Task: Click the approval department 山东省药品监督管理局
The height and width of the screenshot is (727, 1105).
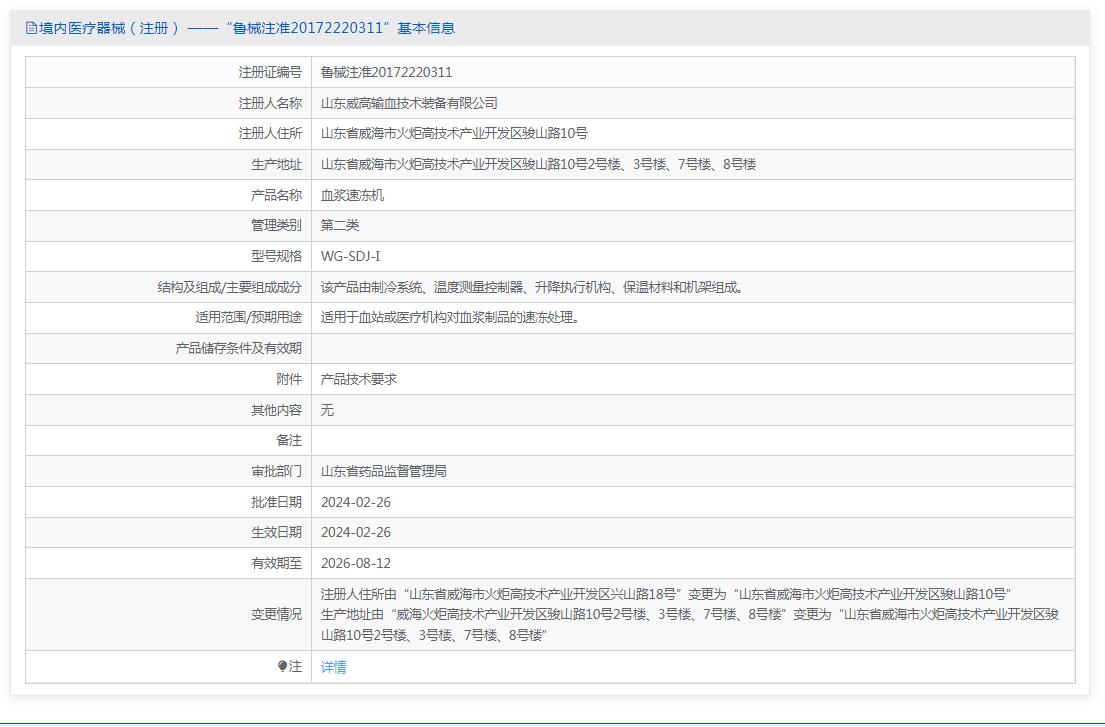Action: click(383, 471)
